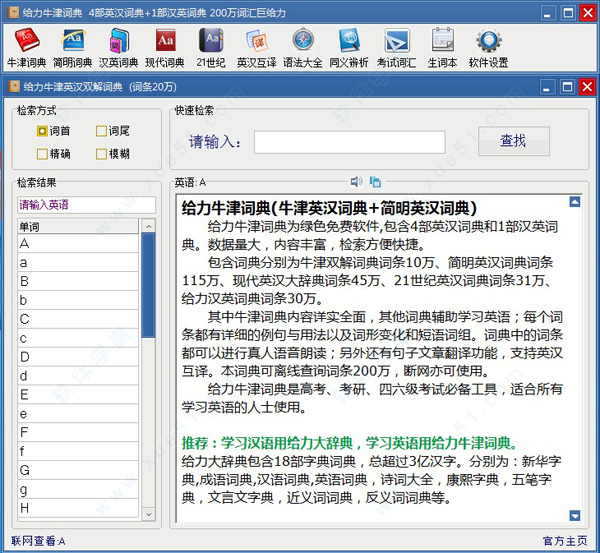
Task: Select lowercase d in word list
Action: (x=78, y=376)
